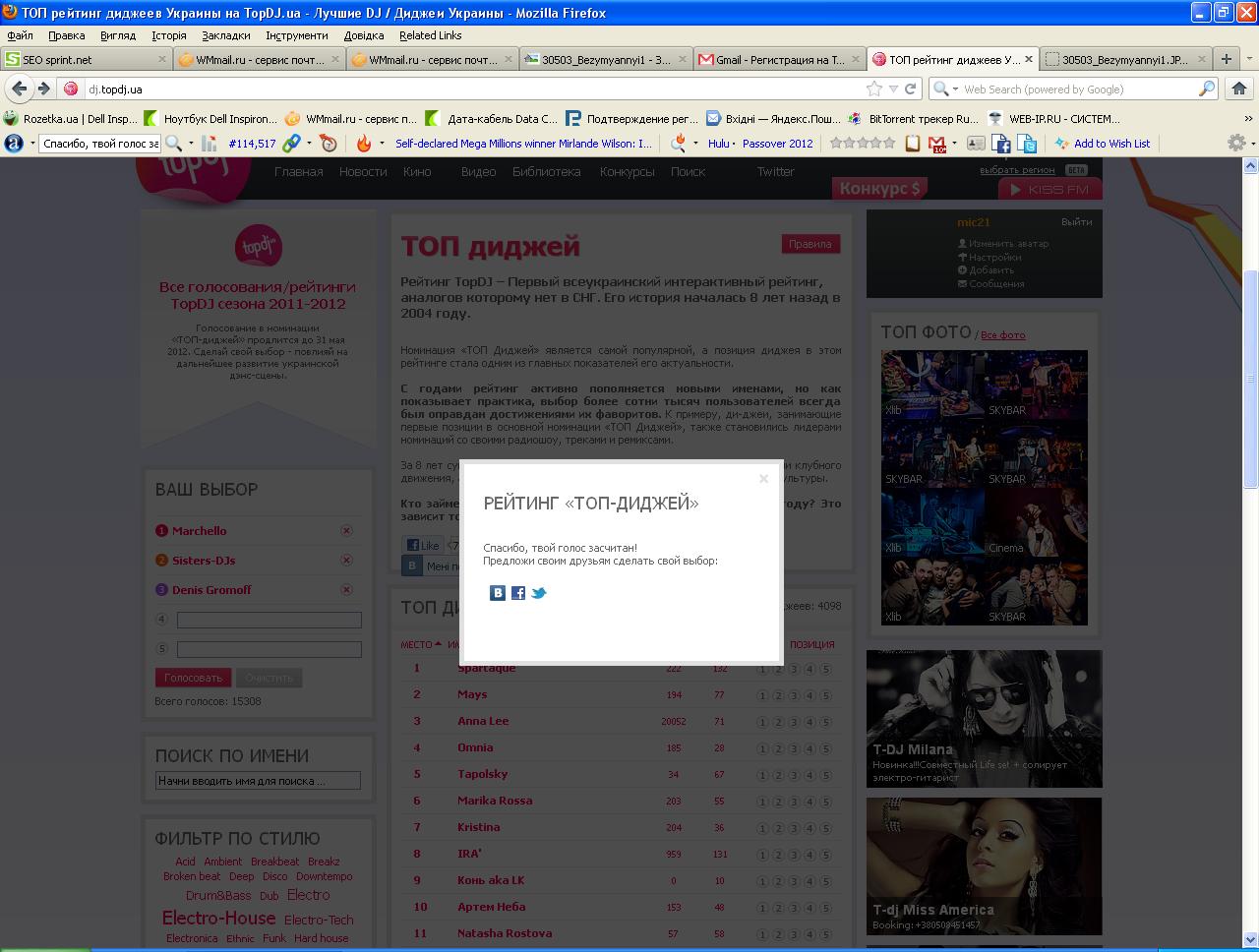Go back to the previous page
Image resolution: width=1259 pixels, height=952 pixels.
tap(19, 89)
